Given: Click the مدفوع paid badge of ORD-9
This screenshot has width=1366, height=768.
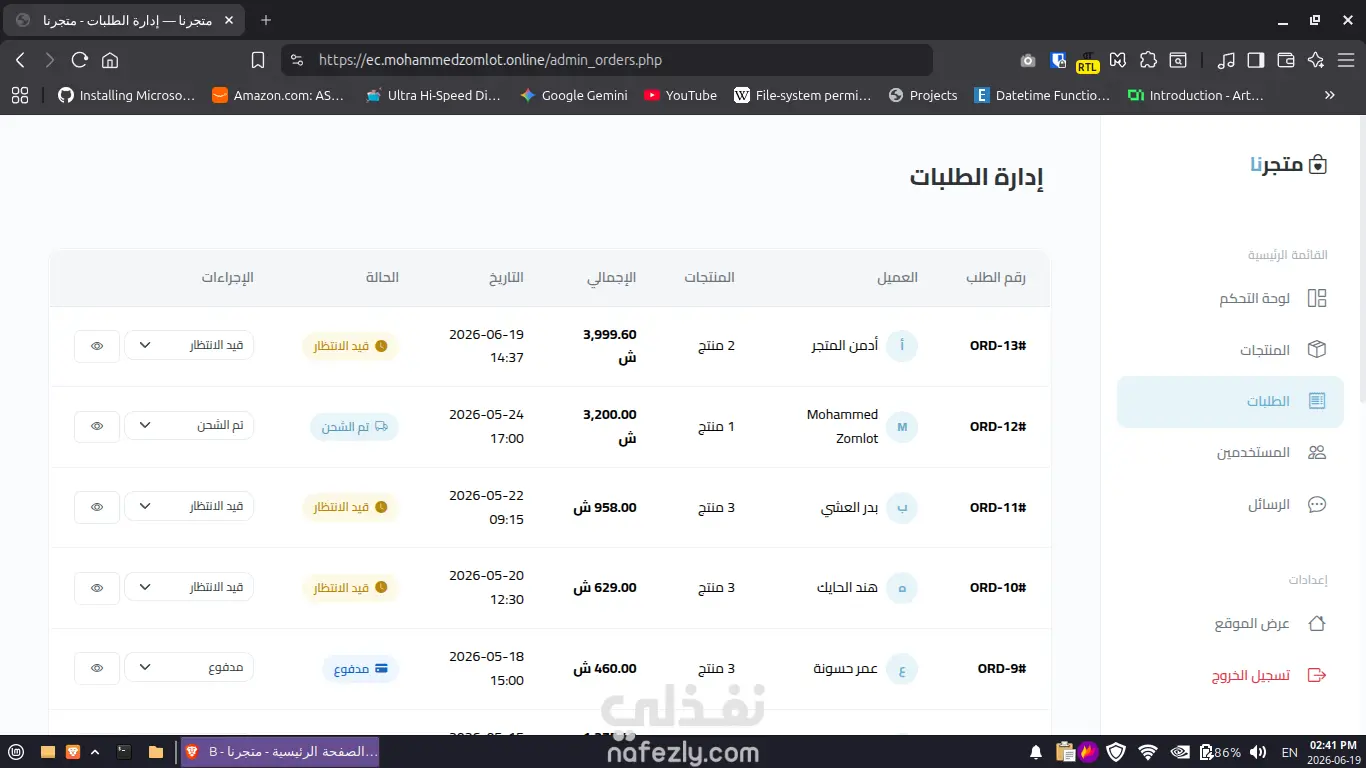Looking at the screenshot, I should coord(361,669).
